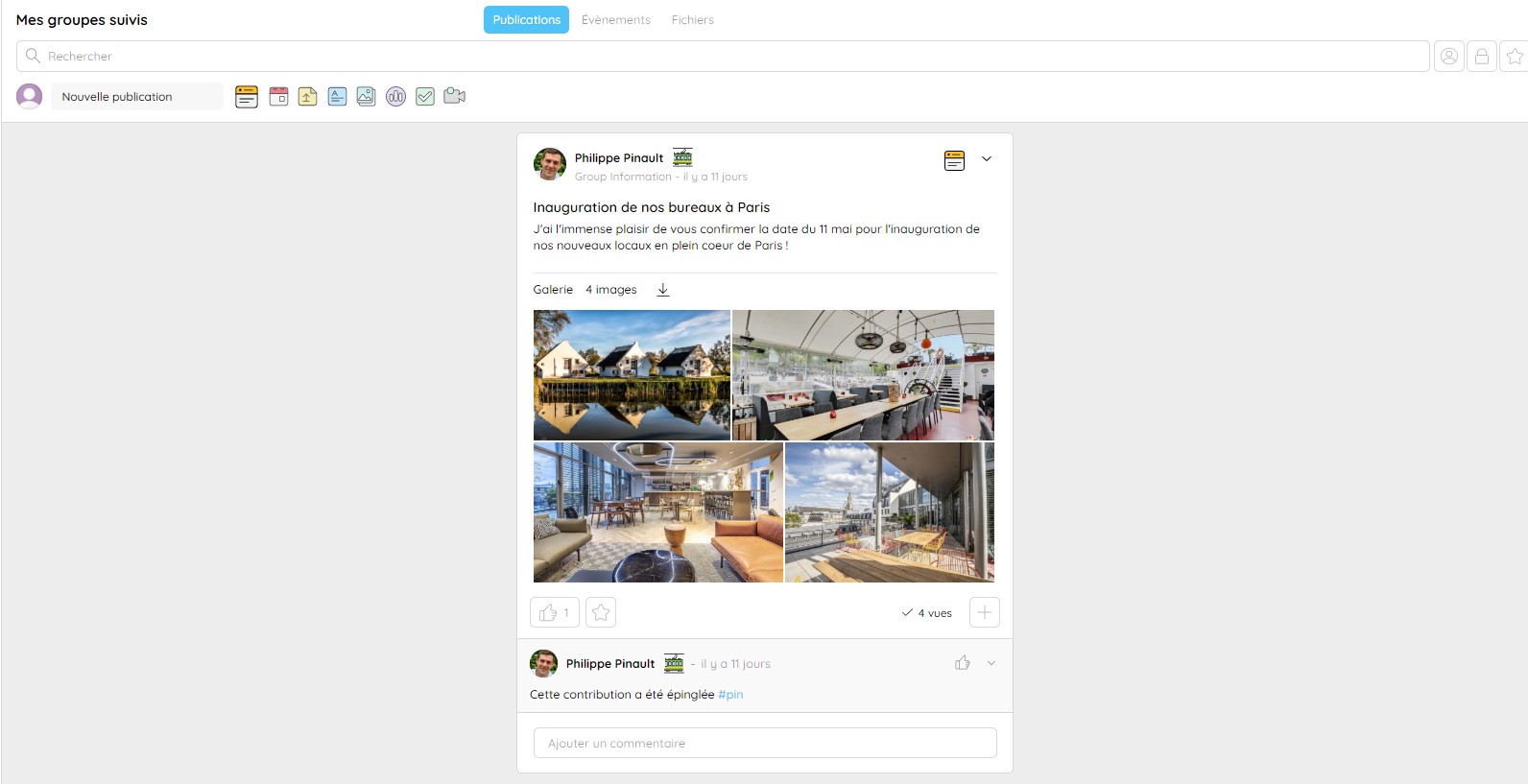Click the Ajouter un commentaire field

tap(765, 743)
